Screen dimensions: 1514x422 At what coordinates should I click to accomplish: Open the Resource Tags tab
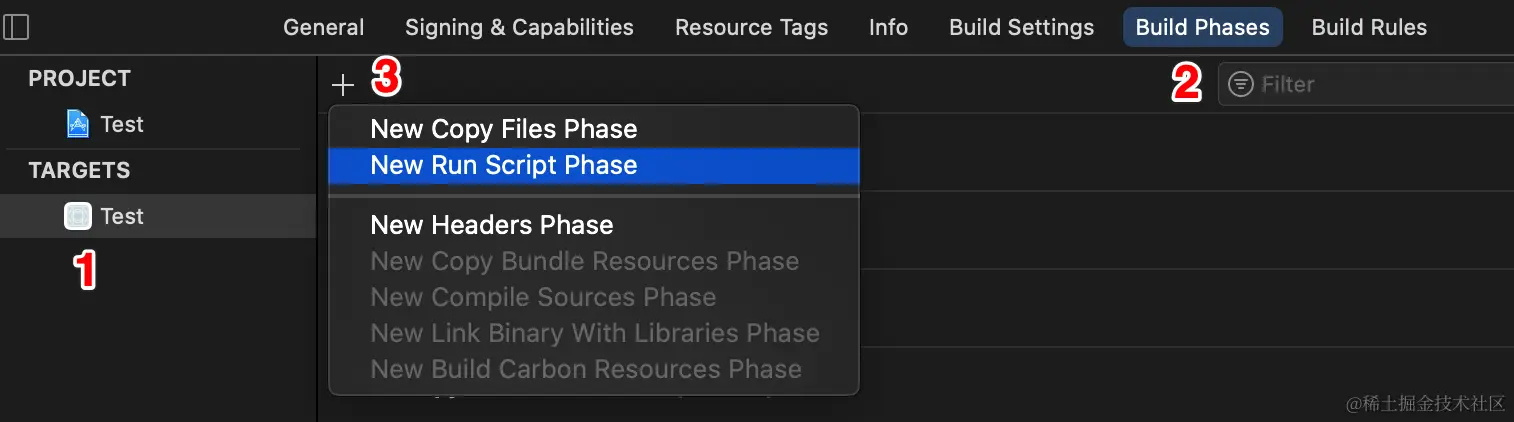click(751, 27)
